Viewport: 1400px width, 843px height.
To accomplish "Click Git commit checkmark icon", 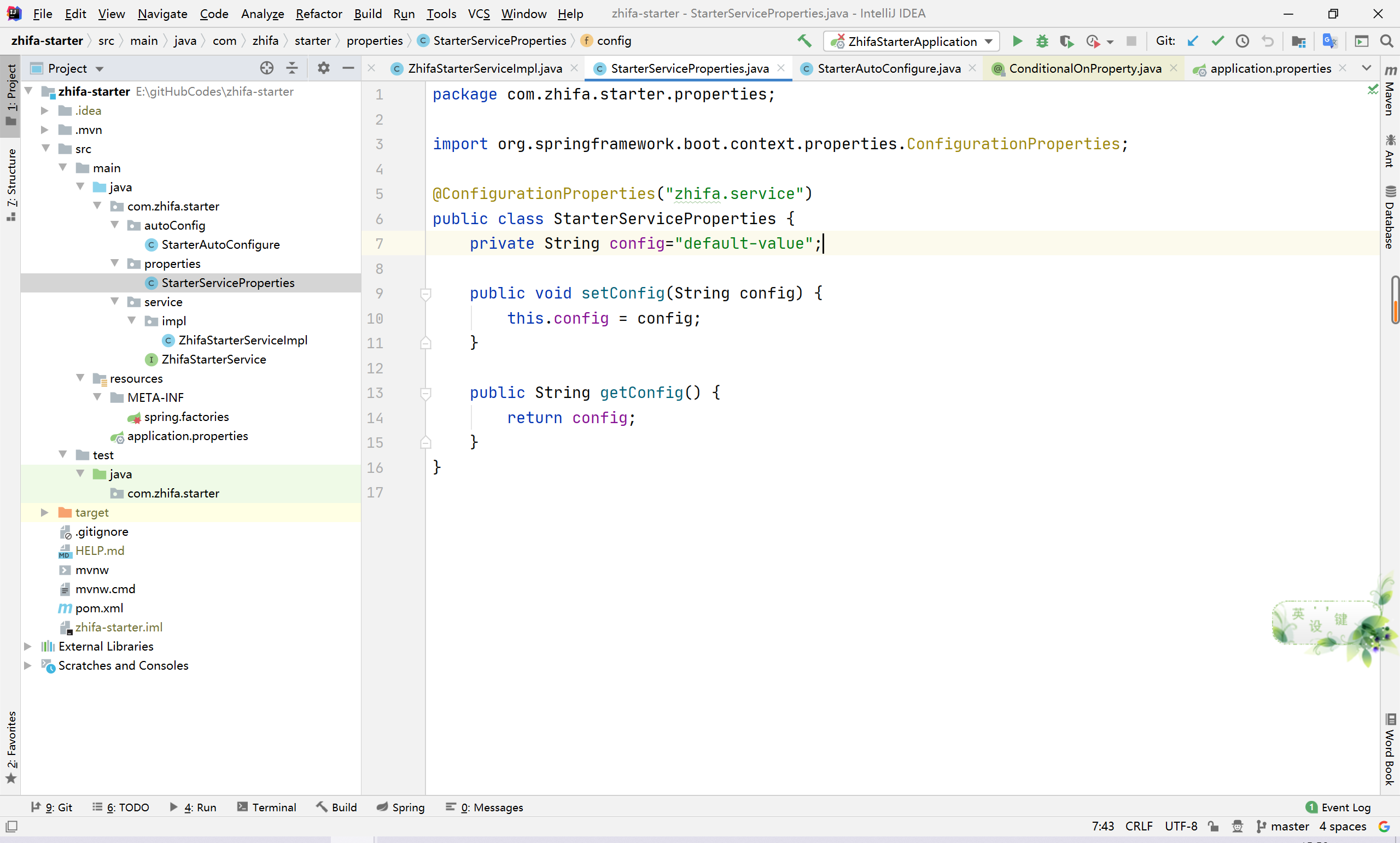I will click(x=1217, y=41).
